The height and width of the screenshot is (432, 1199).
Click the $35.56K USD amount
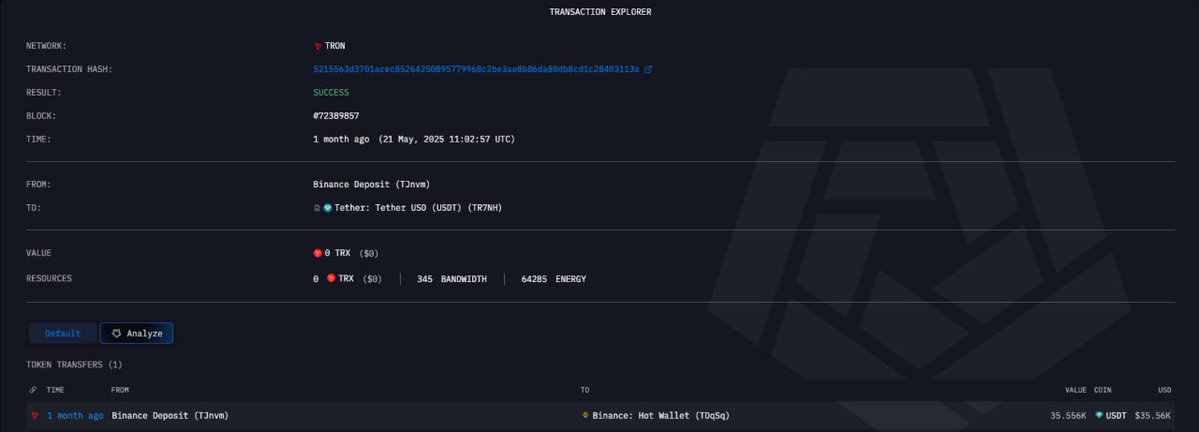tap(1153, 416)
